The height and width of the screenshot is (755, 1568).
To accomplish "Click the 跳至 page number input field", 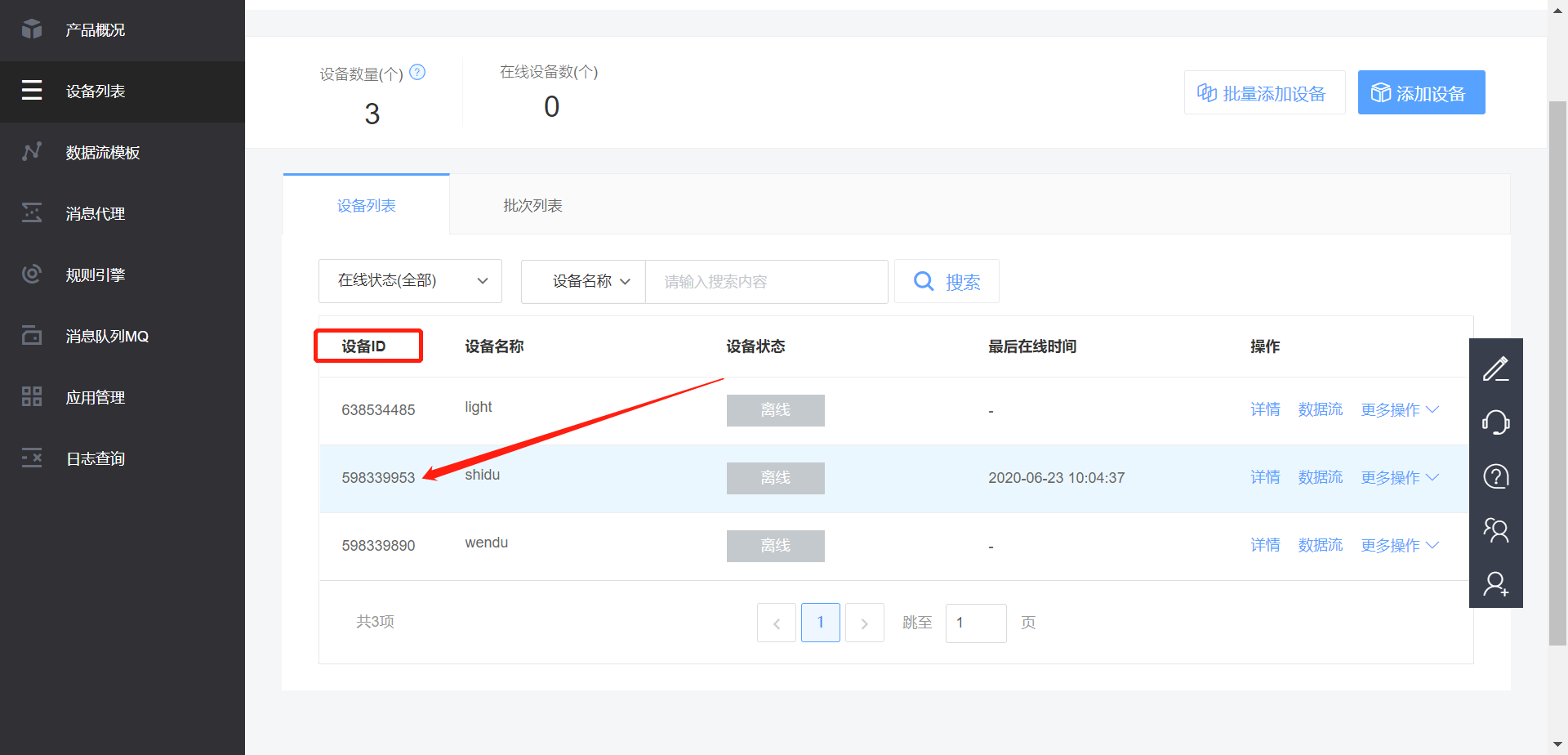I will click(975, 622).
